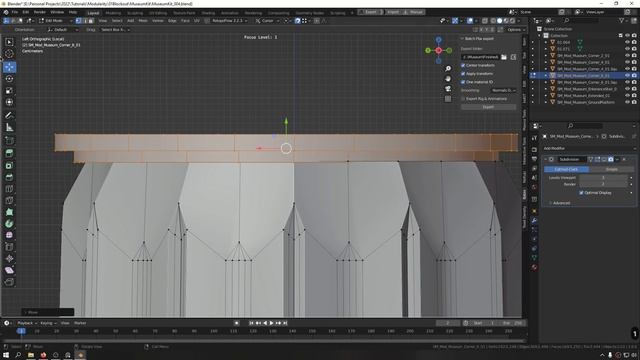Screen dimensions: 640x360
Task: Hide SM_Mod_Museum_Corner_2_01 with its eye icon
Action: tap(627, 55)
